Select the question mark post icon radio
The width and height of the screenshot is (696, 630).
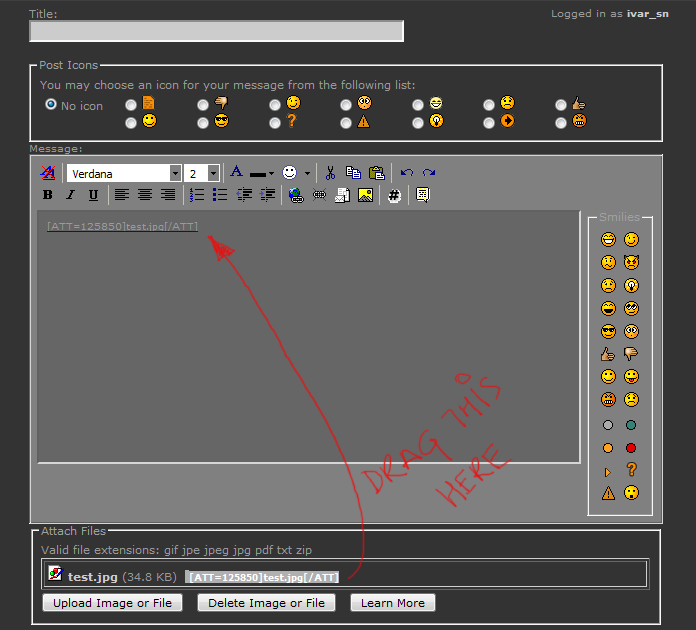(x=275, y=123)
